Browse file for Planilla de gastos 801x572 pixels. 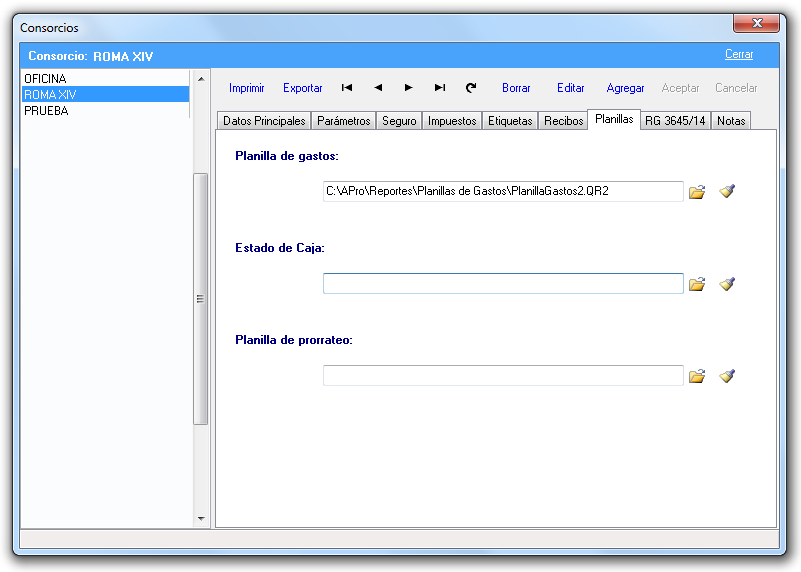(697, 191)
